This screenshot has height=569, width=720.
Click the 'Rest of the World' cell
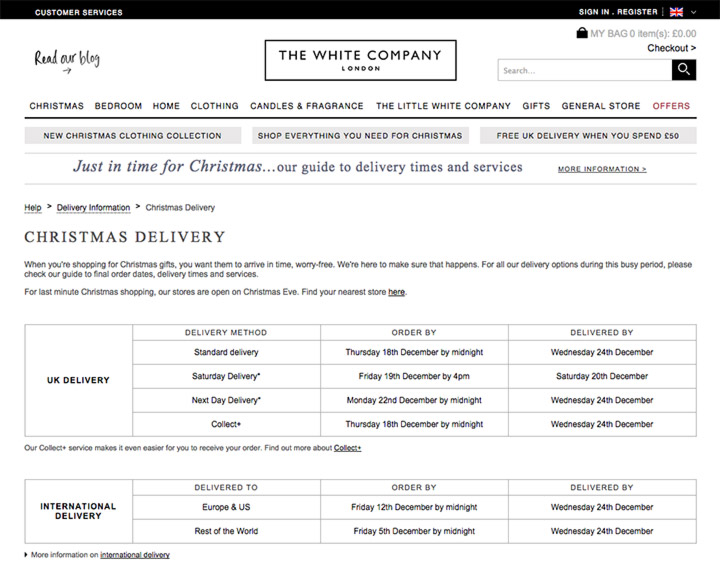click(x=226, y=531)
